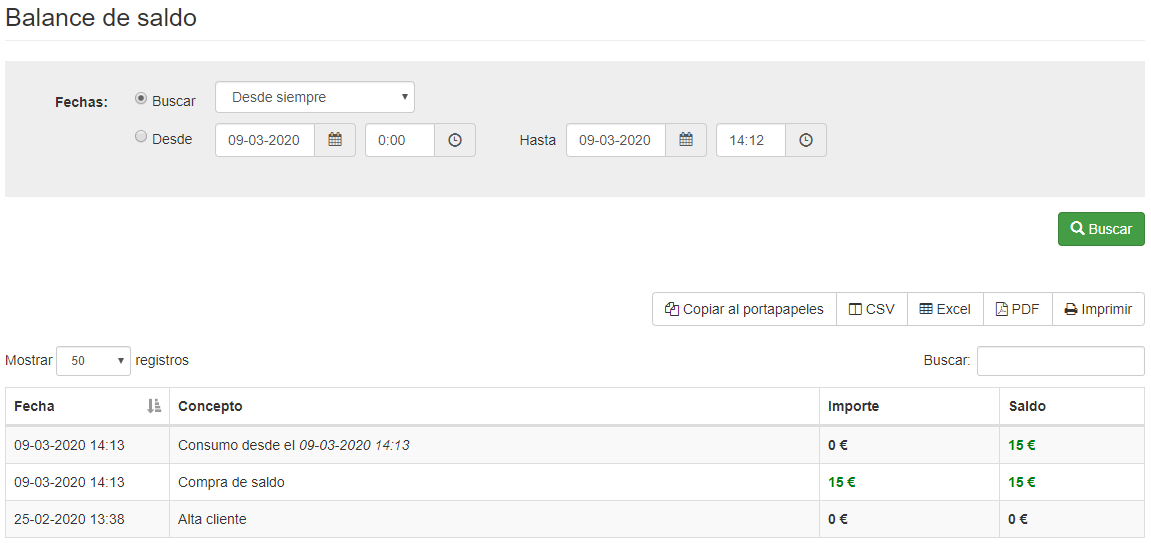Image resolution: width=1151 pixels, height=545 pixels.
Task: Click the table Buscar filter text field
Action: click(1060, 361)
